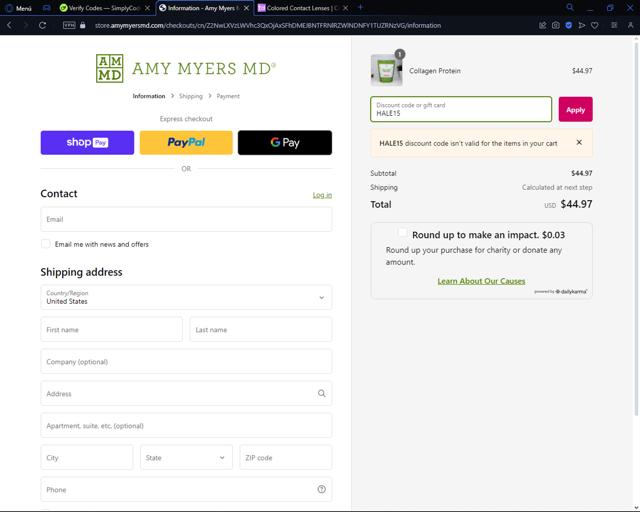Open the State dropdown
The height and width of the screenshot is (512, 640).
point(186,458)
